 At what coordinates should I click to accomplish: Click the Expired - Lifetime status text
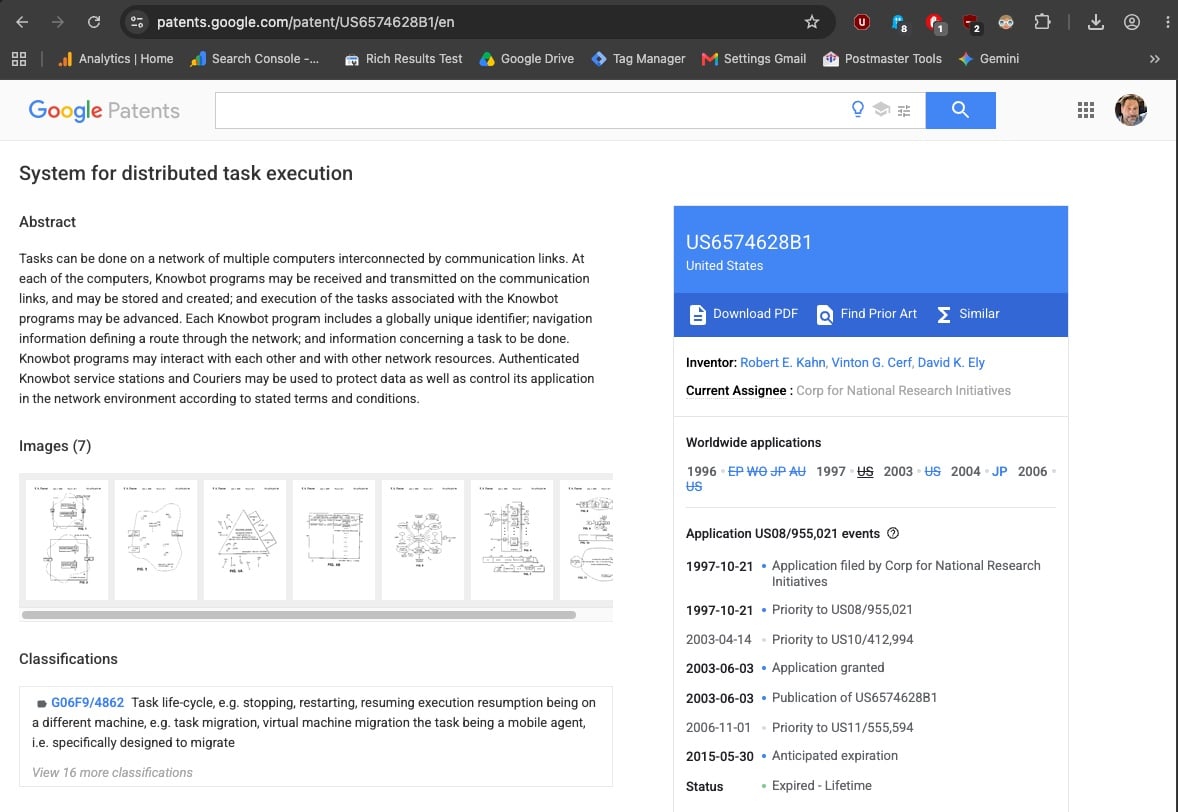(x=822, y=786)
